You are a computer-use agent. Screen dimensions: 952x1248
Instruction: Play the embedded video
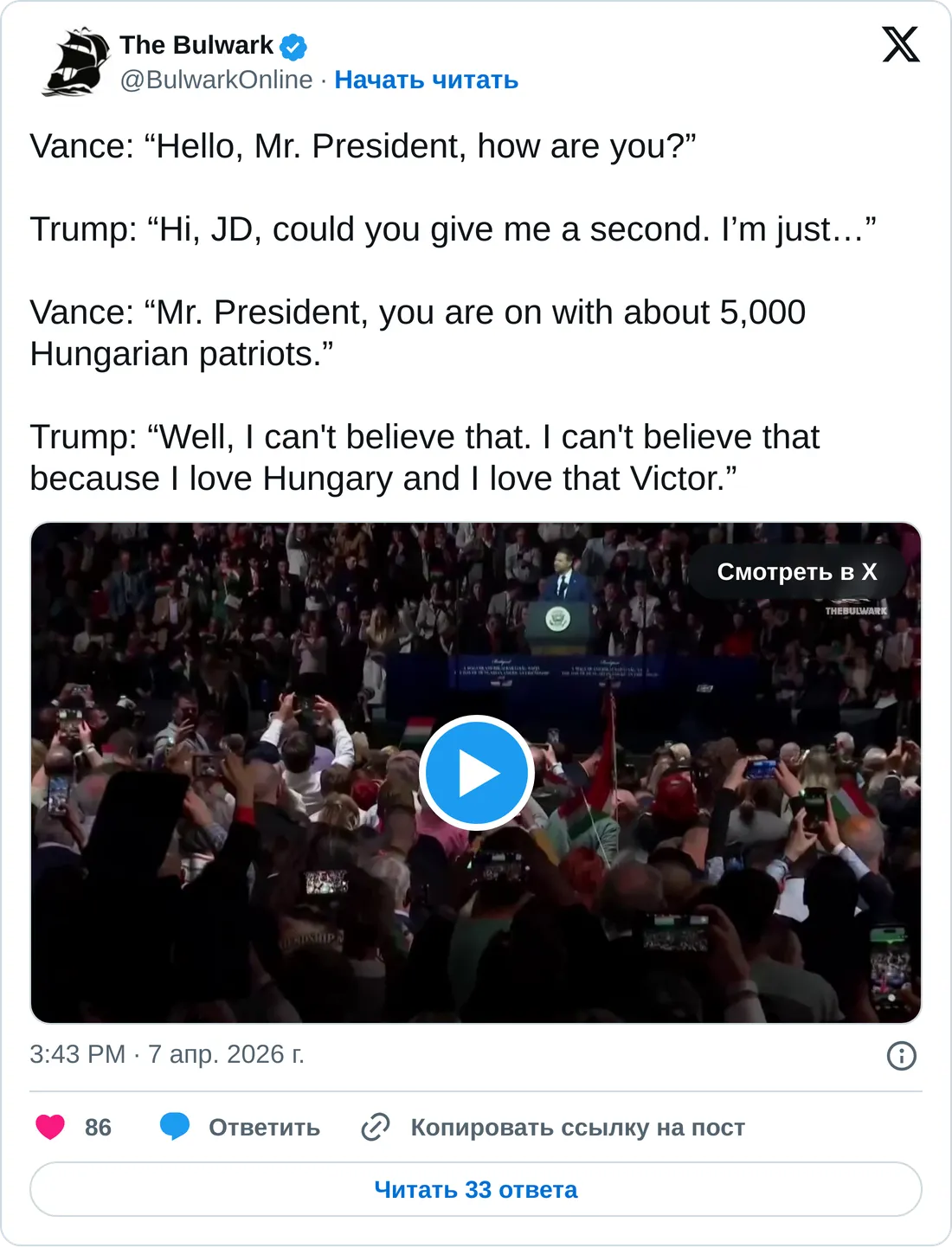pyautogui.click(x=476, y=773)
